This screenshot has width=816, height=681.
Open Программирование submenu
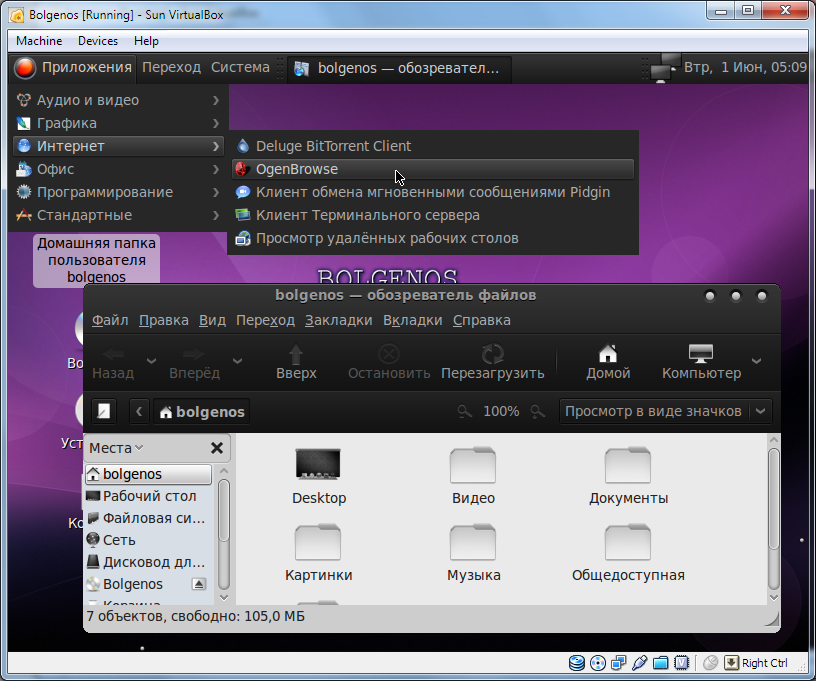(x=118, y=192)
